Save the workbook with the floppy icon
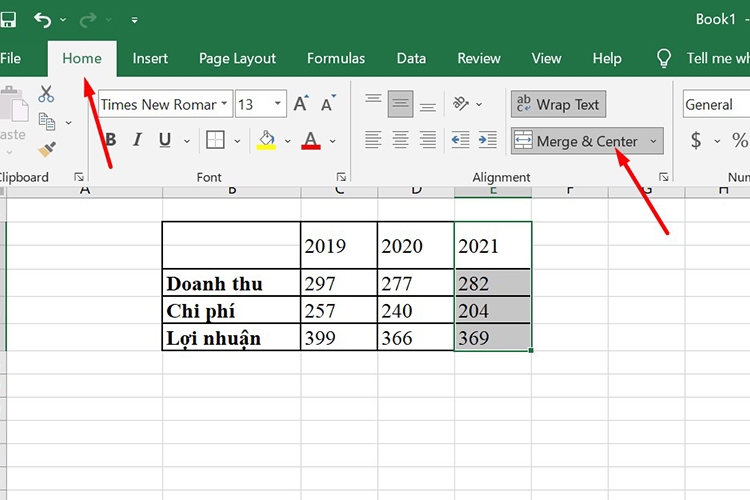Viewport: 750px width, 500px height. [x=7, y=20]
